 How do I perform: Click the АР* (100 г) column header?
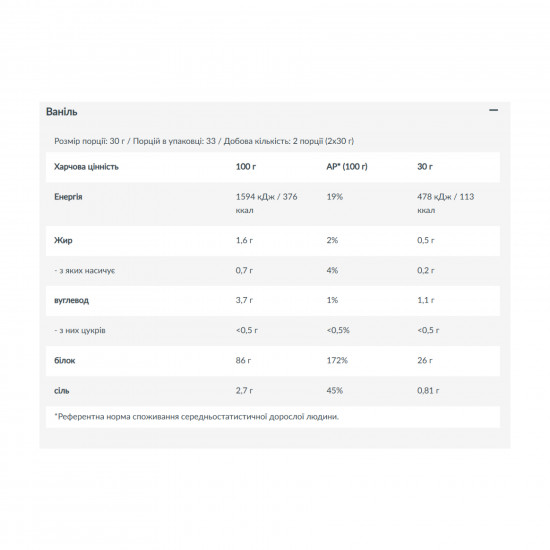tap(347, 167)
